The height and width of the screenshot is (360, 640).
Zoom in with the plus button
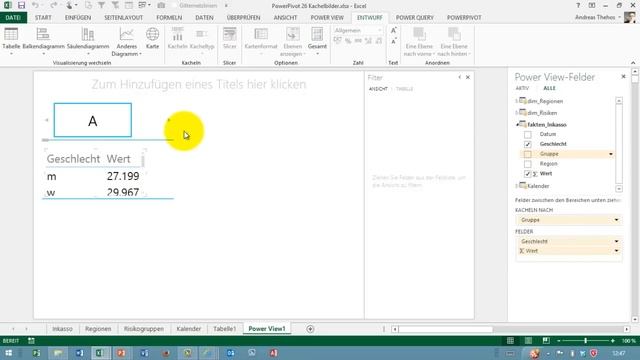tap(613, 340)
